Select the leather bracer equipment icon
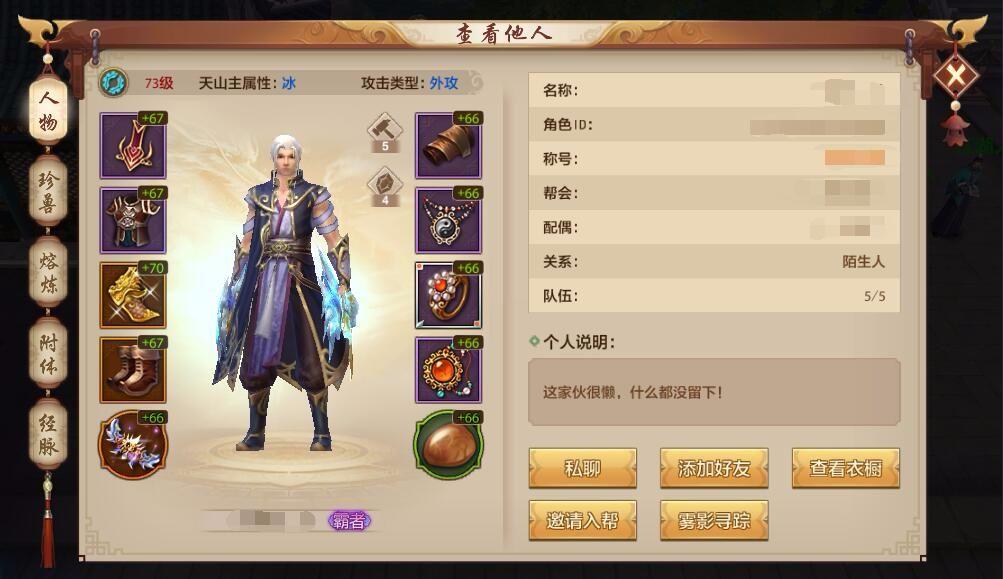1003x579 pixels. [448, 145]
